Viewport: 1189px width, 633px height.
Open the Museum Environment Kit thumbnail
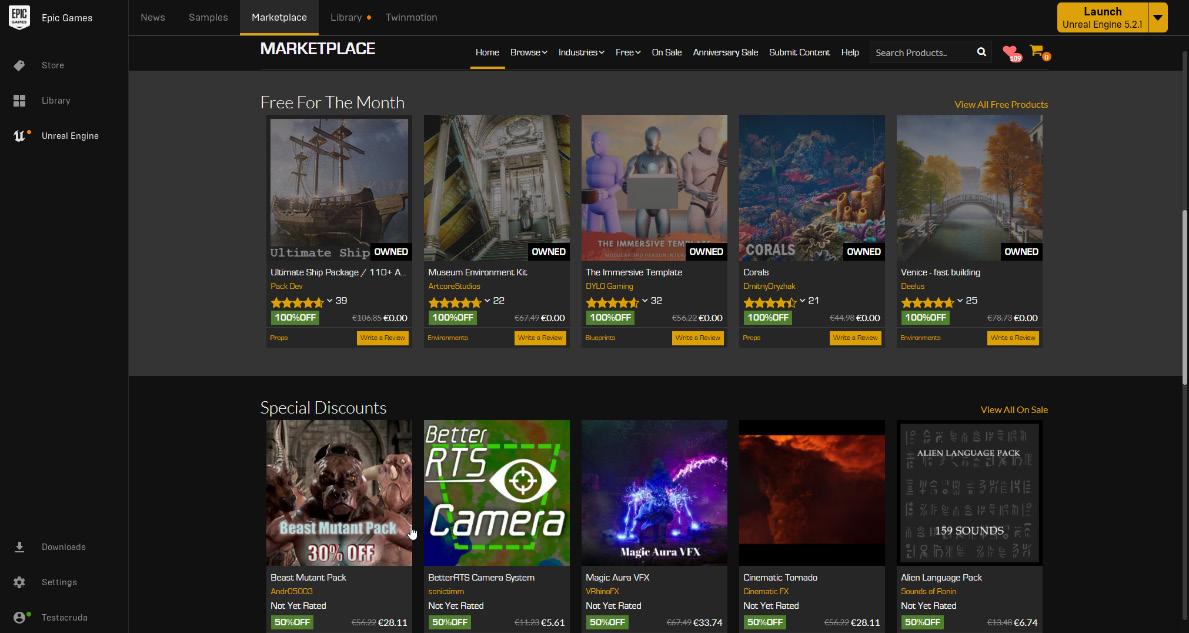coord(497,188)
